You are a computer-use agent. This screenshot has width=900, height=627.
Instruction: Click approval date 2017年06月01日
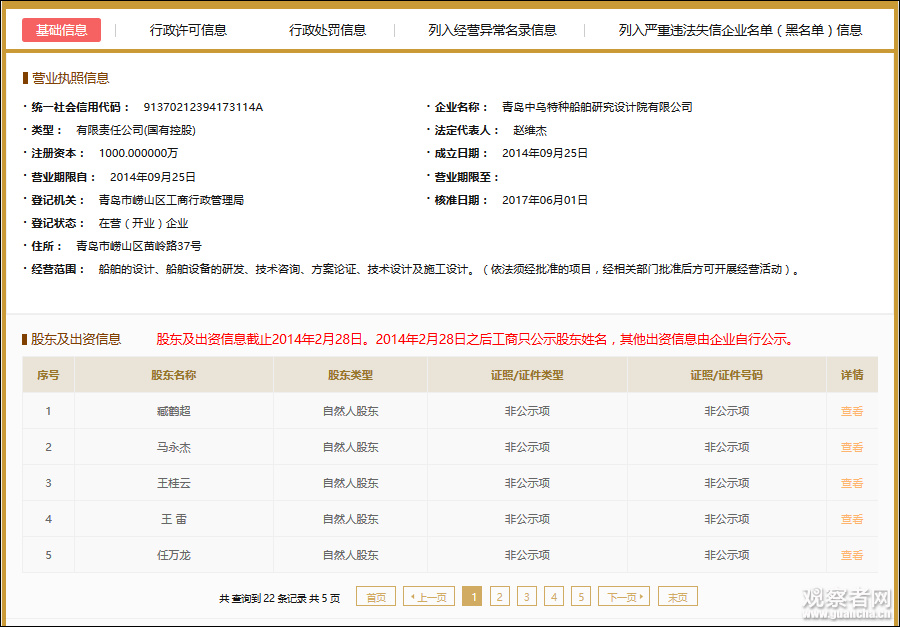pos(545,200)
